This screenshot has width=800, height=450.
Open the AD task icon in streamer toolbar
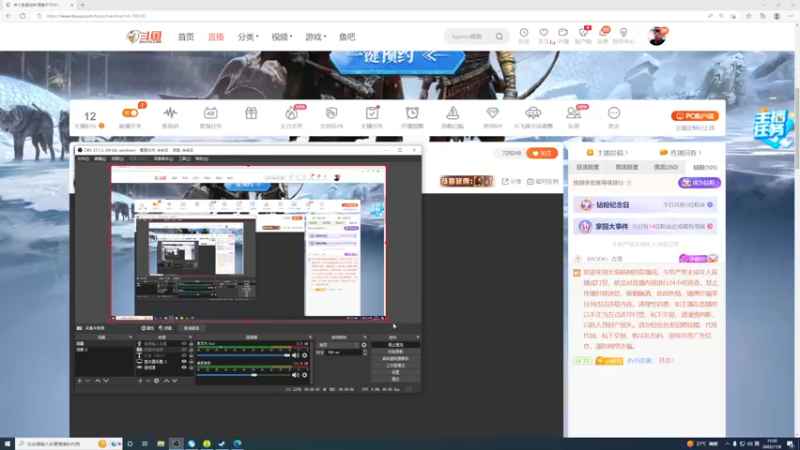point(210,113)
